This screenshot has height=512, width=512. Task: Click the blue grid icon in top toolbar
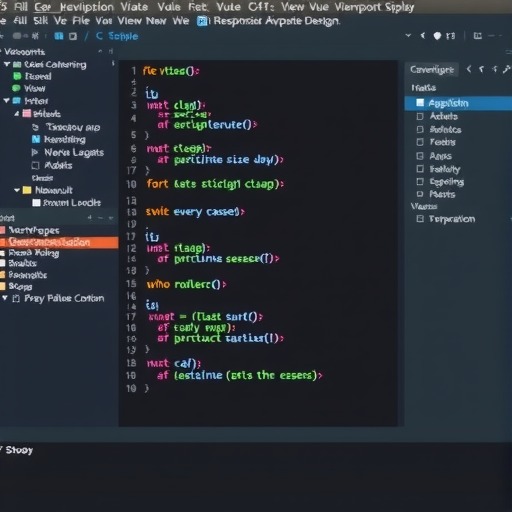click(59, 36)
